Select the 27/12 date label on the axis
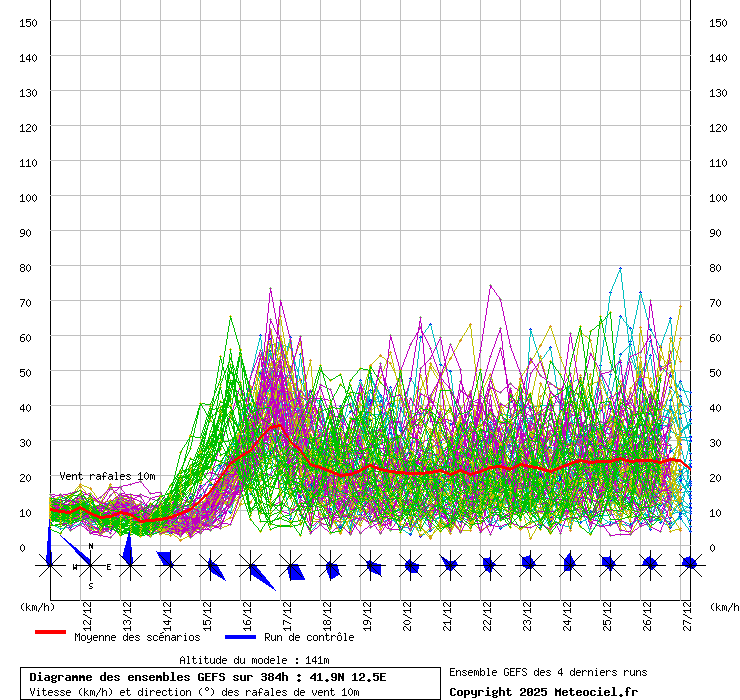The width and height of the screenshot is (740, 700). pos(686,611)
